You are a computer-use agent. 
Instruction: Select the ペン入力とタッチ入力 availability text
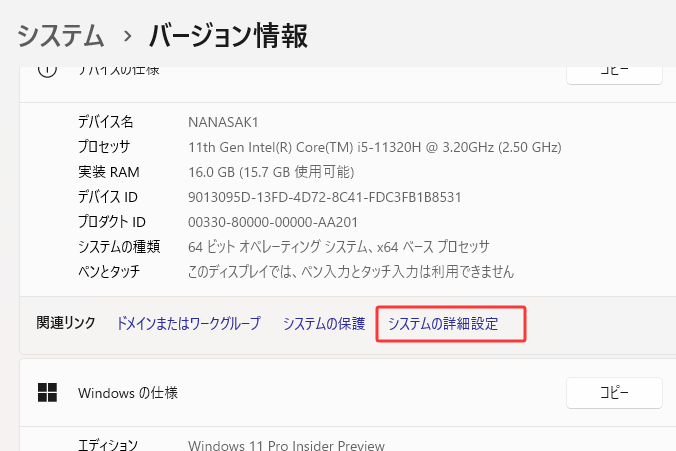[351, 272]
